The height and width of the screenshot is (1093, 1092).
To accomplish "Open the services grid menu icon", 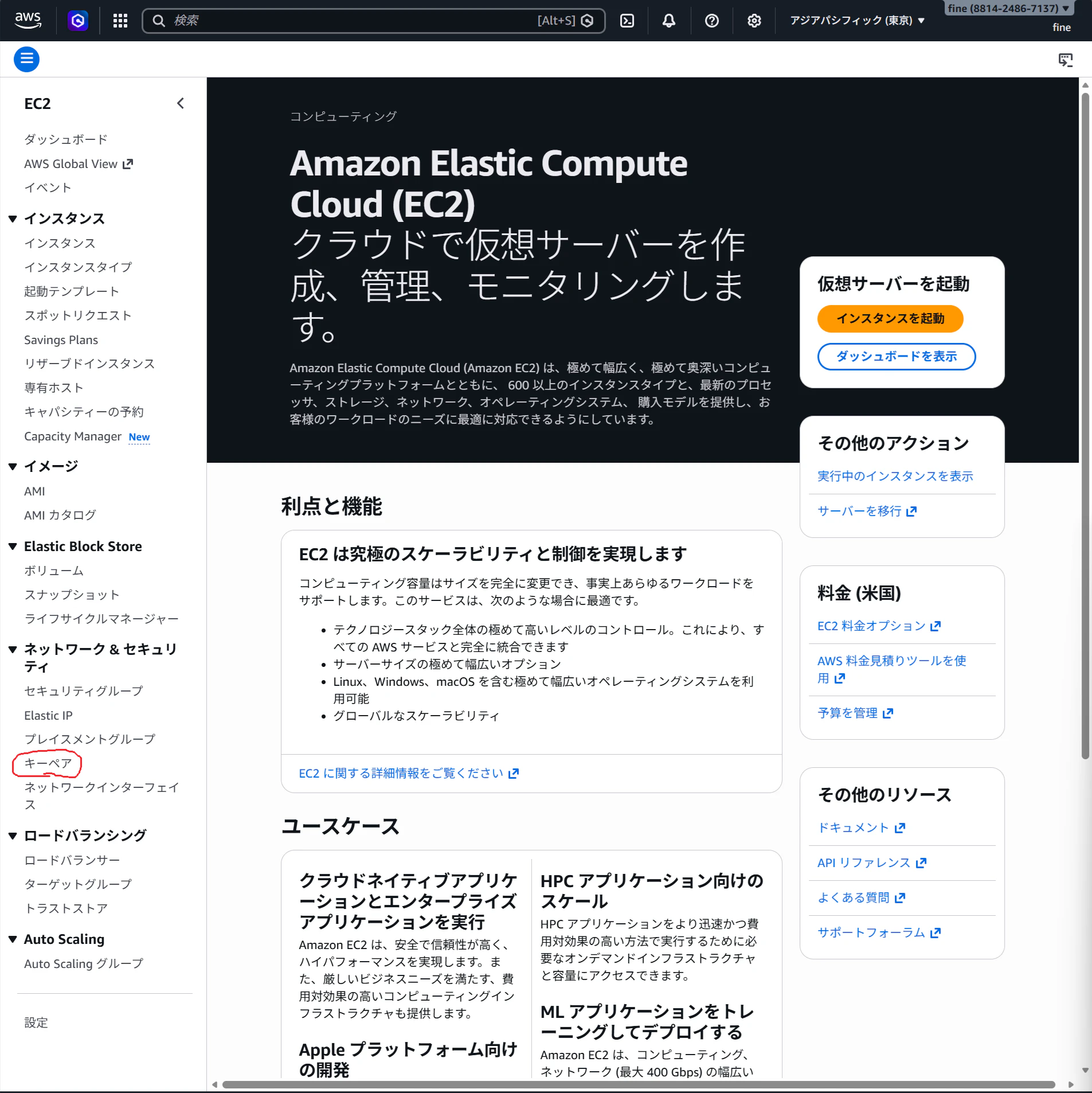I will [x=120, y=21].
